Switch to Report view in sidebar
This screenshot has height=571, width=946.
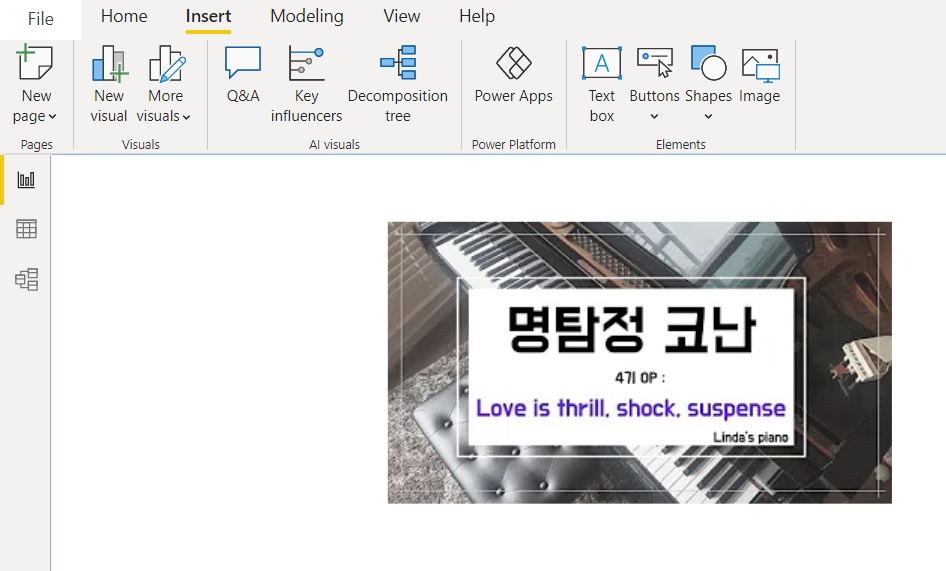click(x=26, y=179)
